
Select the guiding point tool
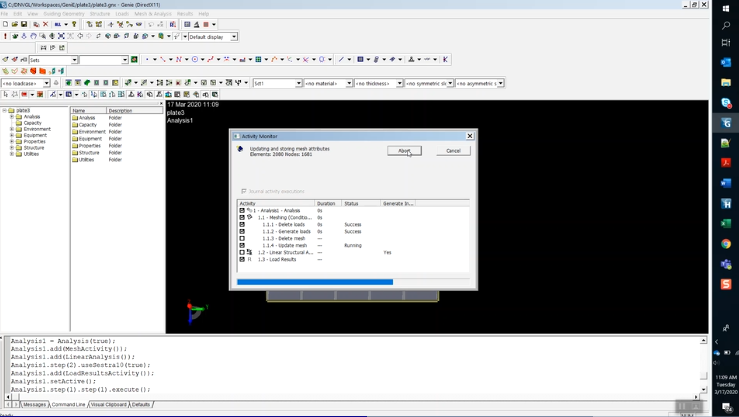[x=147, y=59]
